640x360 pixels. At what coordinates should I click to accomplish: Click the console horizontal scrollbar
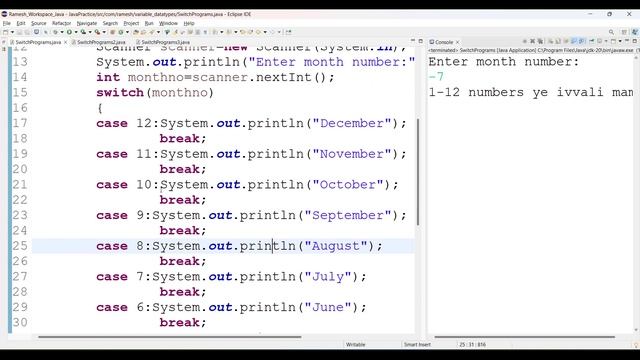524,337
